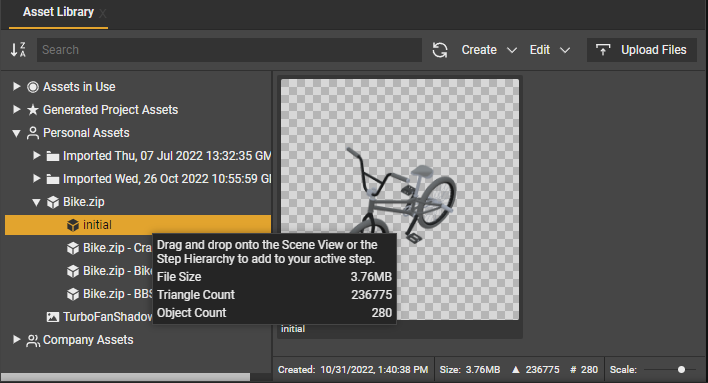Click the Personal Assets person icon
This screenshot has height=383, width=708.
33,133
